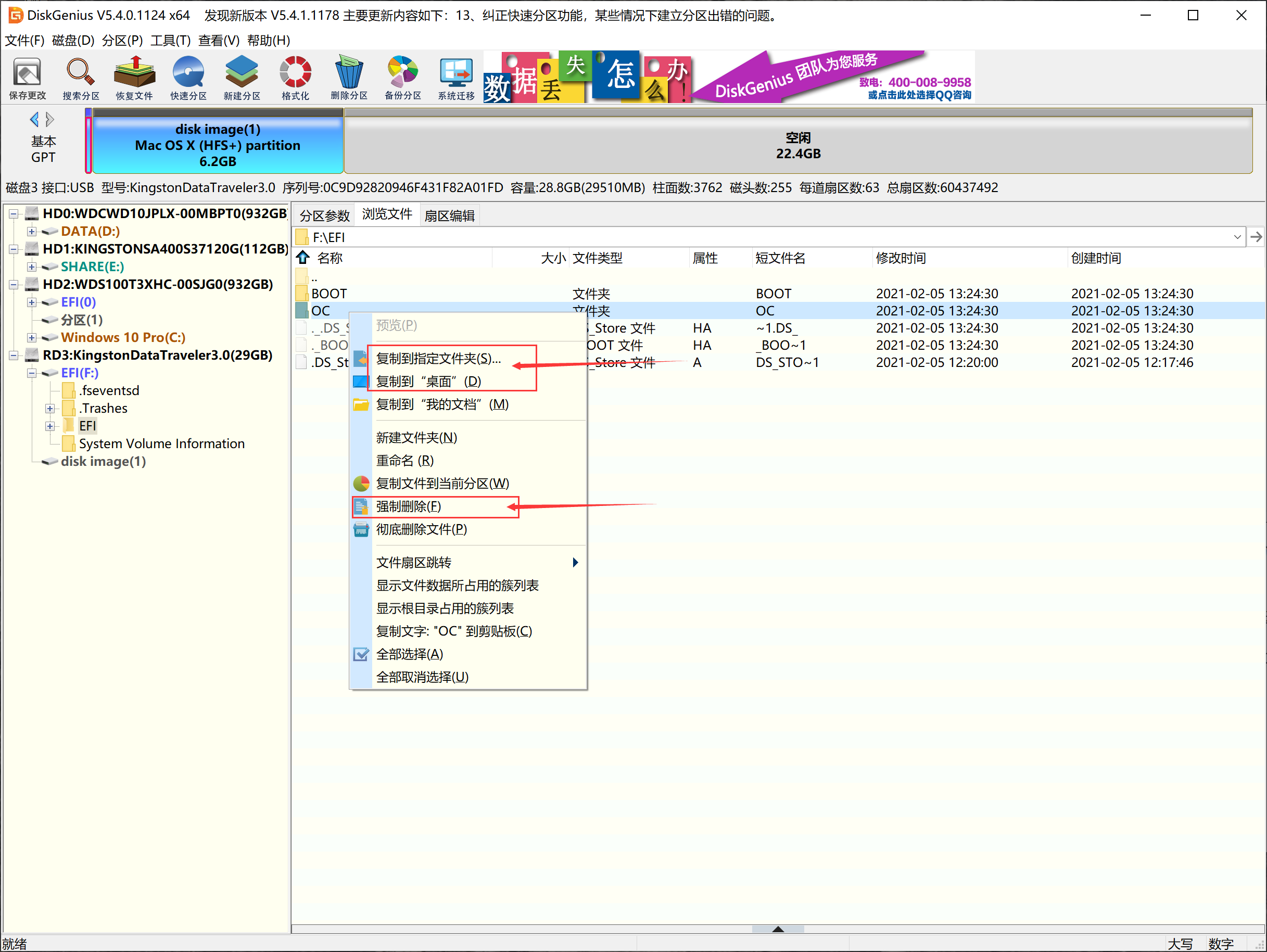
Task: Click the Save Changes (保存更改) toolbar icon
Action: coord(27,79)
